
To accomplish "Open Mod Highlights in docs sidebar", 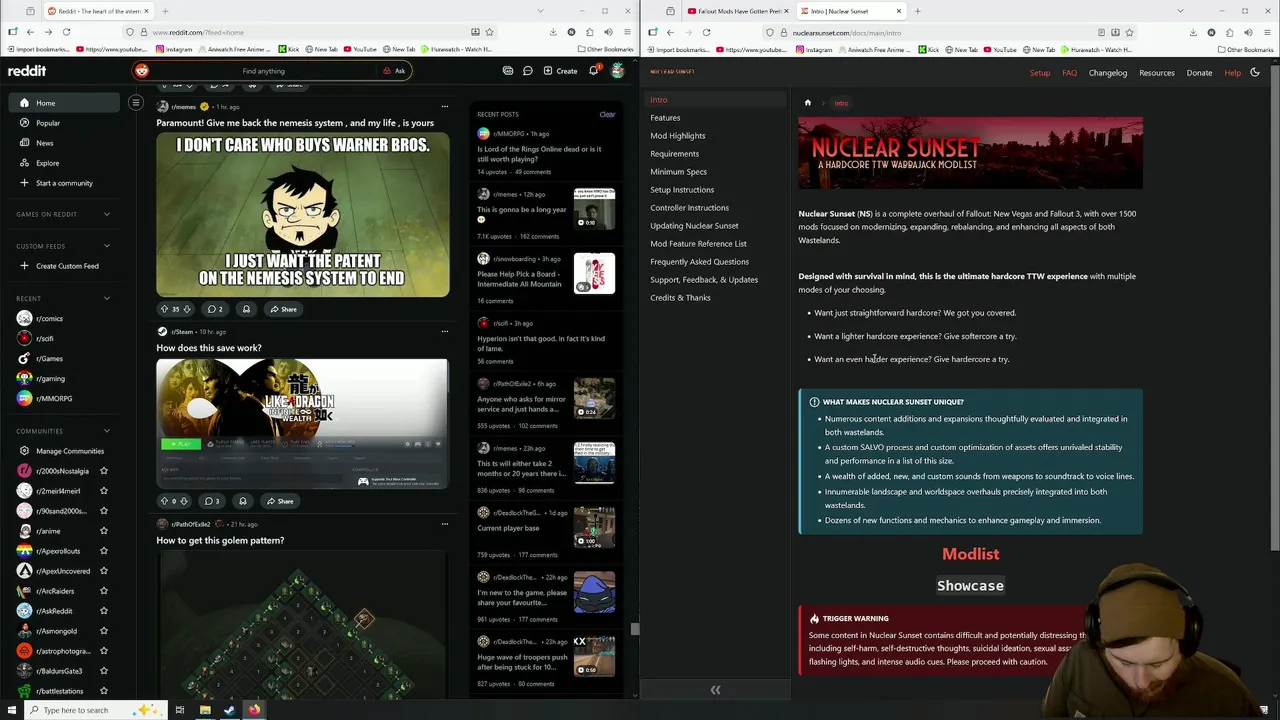I will click(x=678, y=136).
